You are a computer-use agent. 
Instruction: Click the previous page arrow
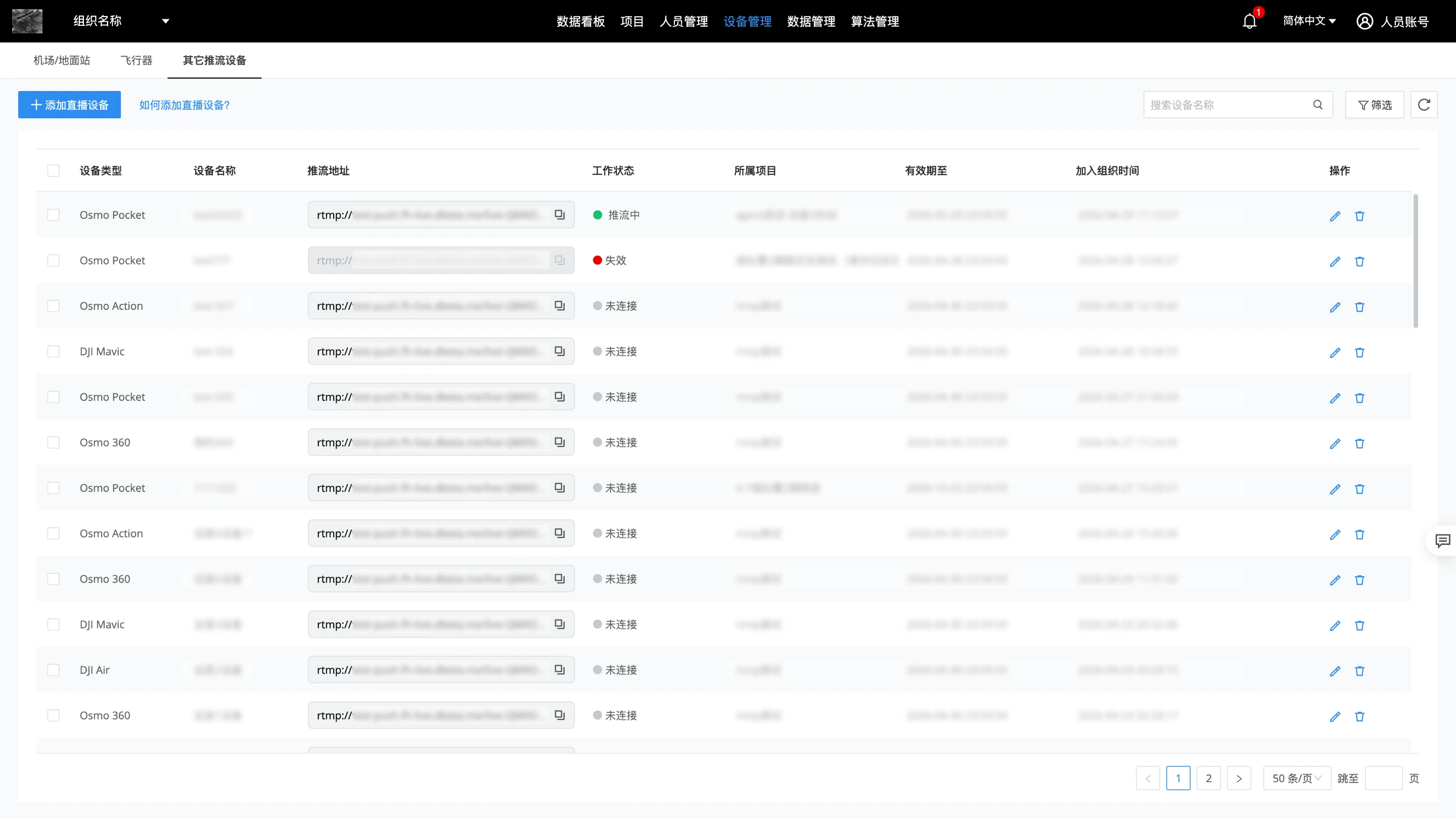click(x=1148, y=779)
